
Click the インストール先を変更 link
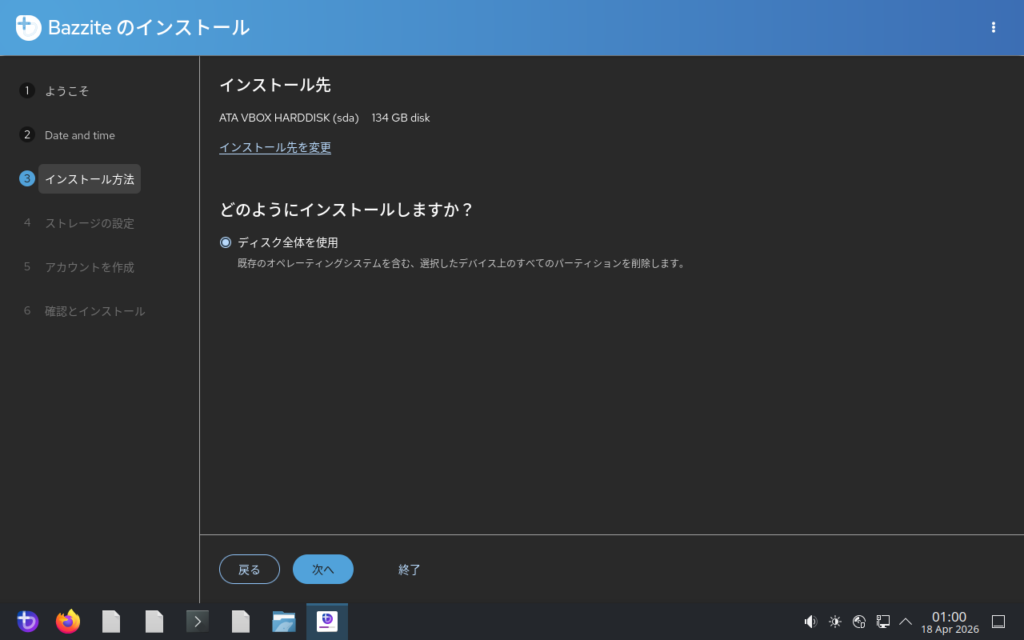point(275,148)
